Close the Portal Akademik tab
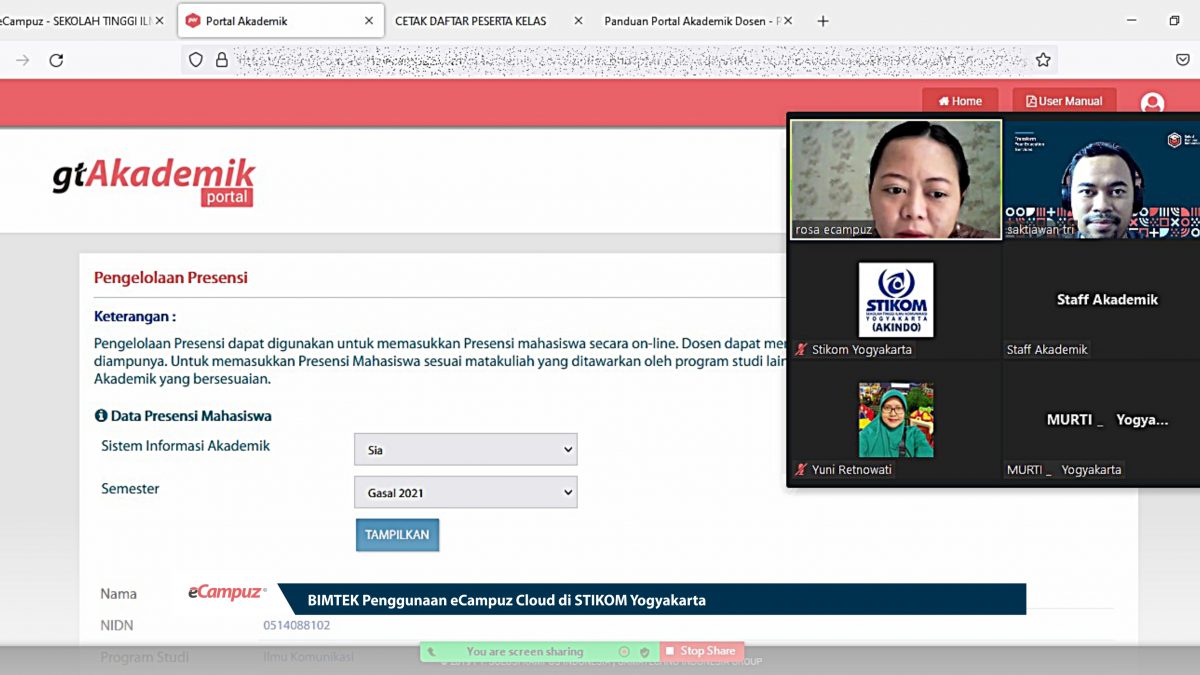 pyautogui.click(x=369, y=20)
